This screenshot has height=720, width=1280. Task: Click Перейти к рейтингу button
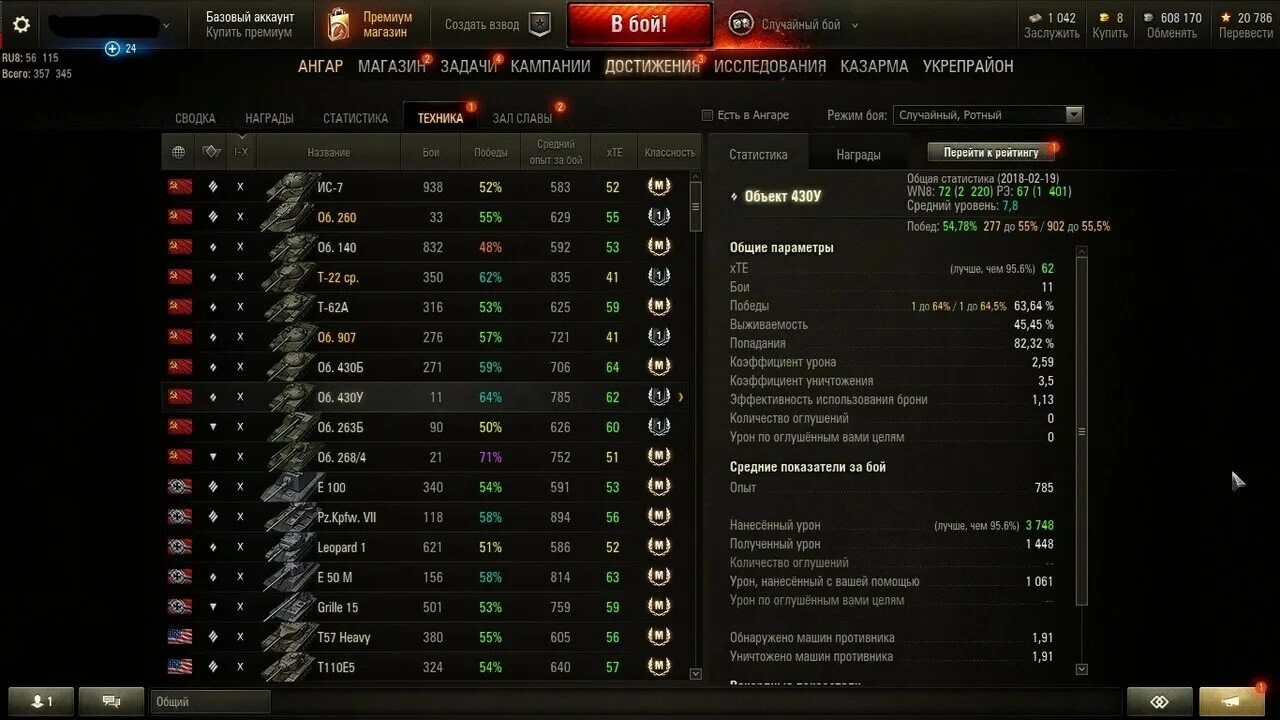(991, 152)
